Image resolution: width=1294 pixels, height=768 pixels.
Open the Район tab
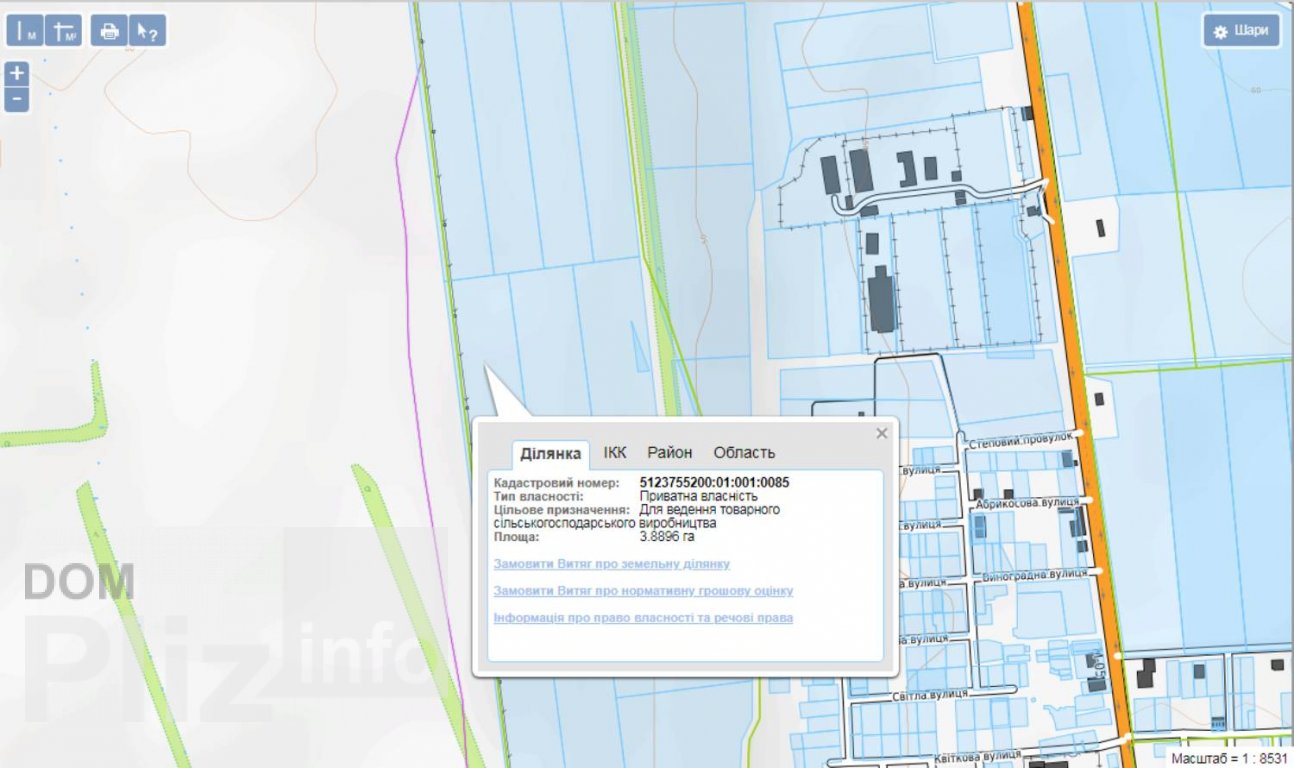[670, 452]
